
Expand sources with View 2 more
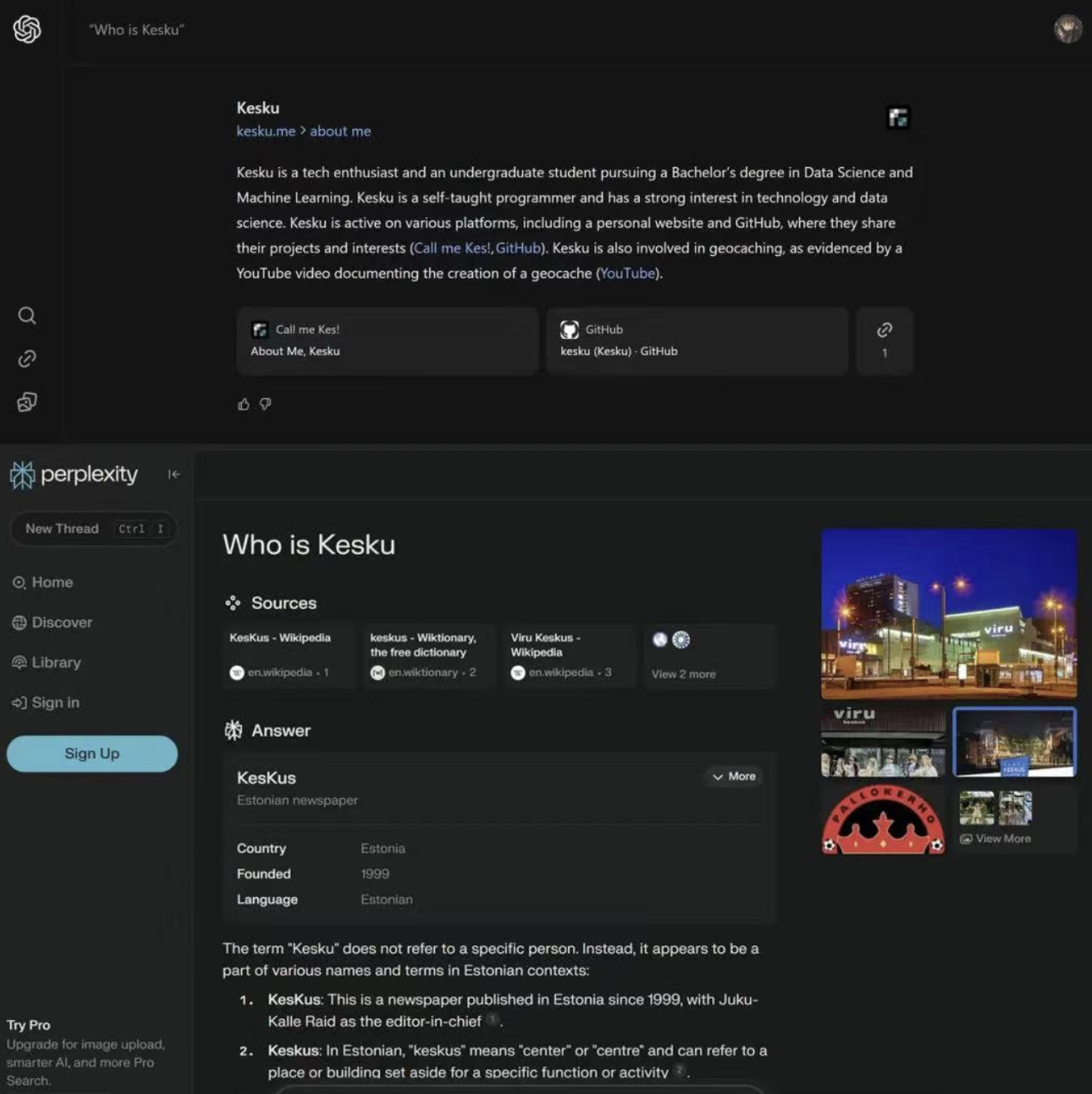(x=683, y=674)
